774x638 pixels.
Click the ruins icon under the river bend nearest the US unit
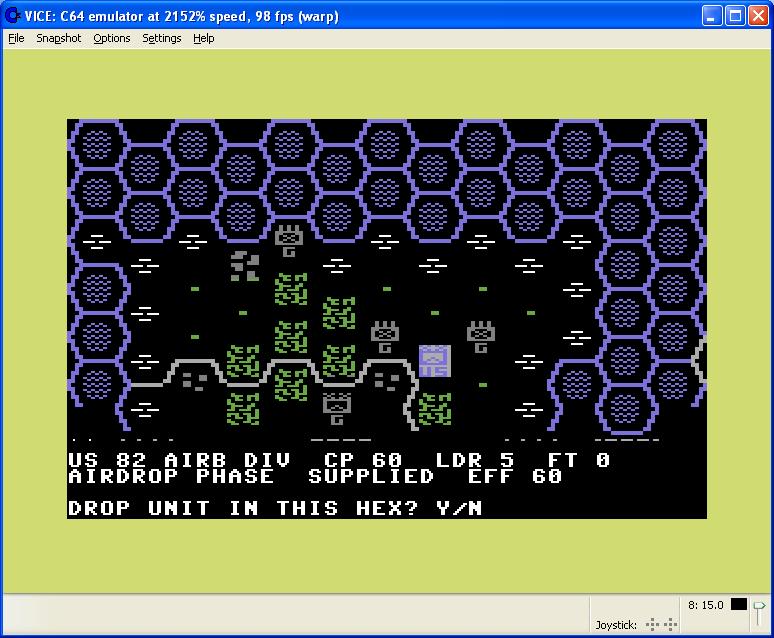coord(387,381)
